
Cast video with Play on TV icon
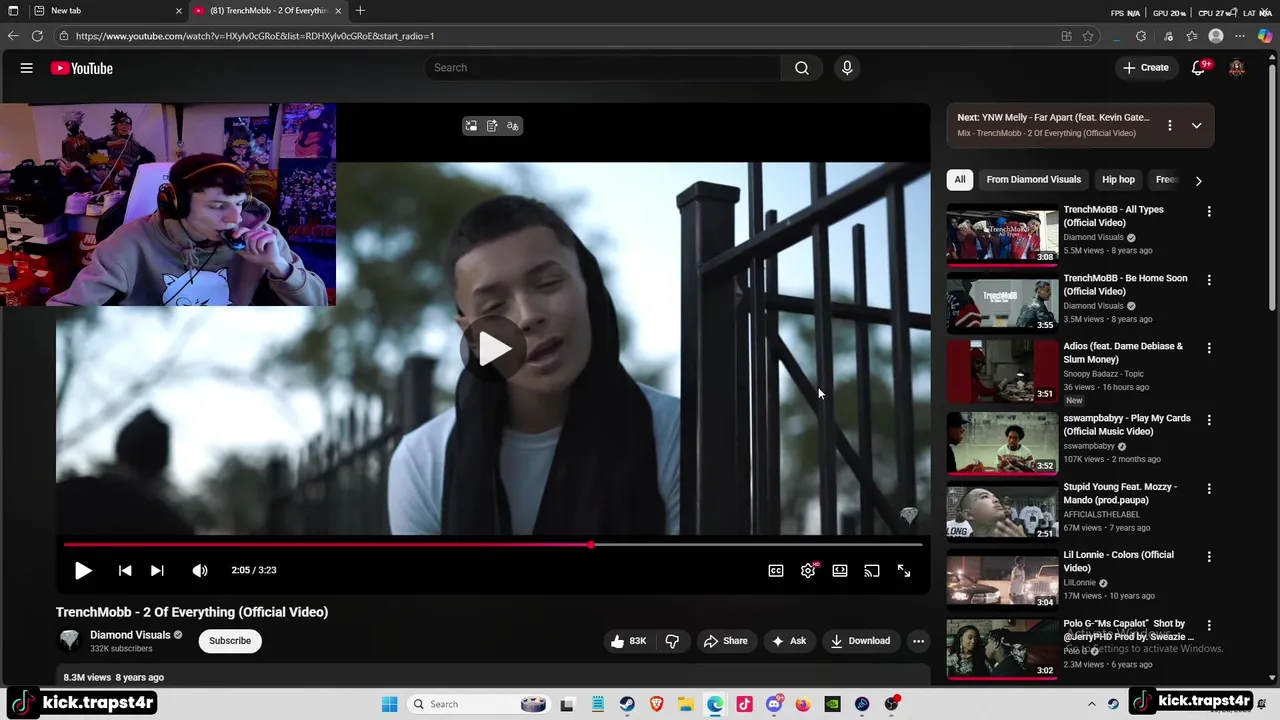pos(872,570)
